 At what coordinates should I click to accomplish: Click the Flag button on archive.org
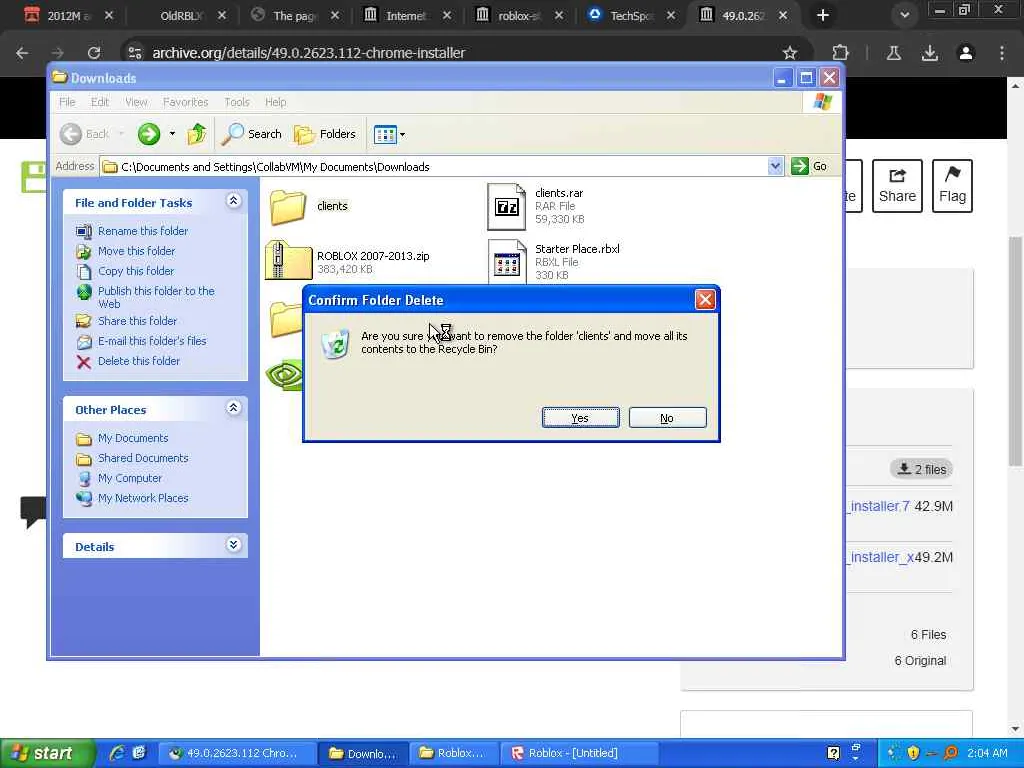click(952, 186)
